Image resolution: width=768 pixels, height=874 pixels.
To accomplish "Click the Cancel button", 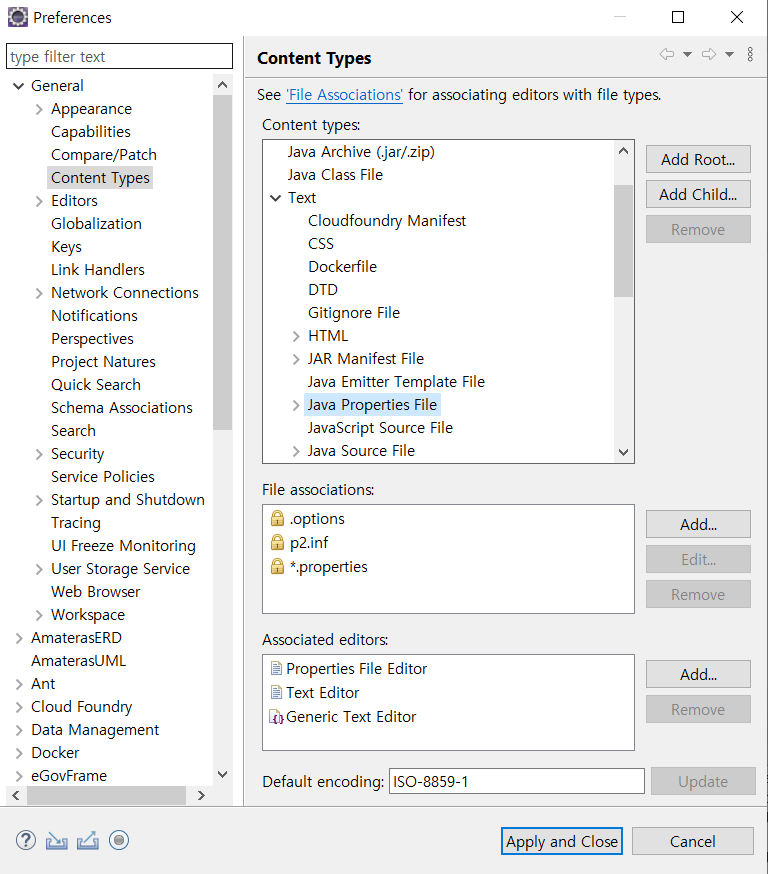I will (x=693, y=841).
